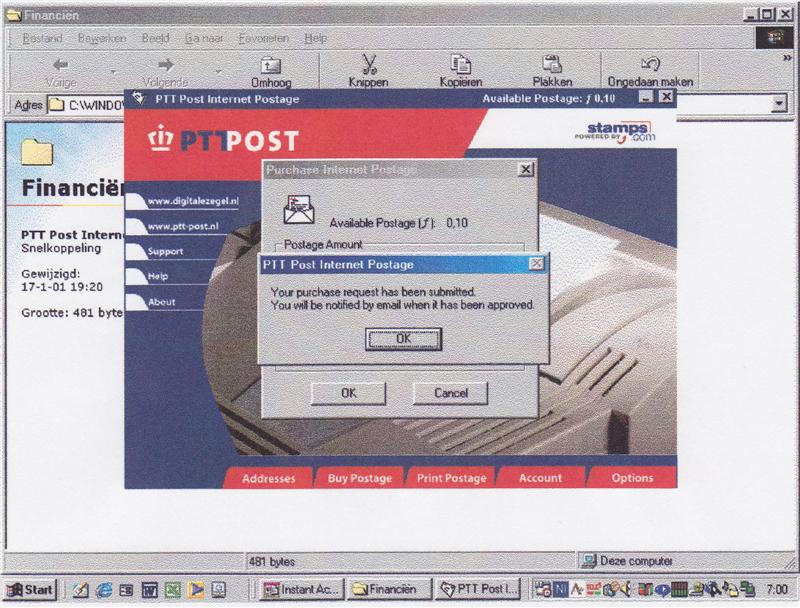Undo with the Ongedaan maken icon

[x=650, y=64]
